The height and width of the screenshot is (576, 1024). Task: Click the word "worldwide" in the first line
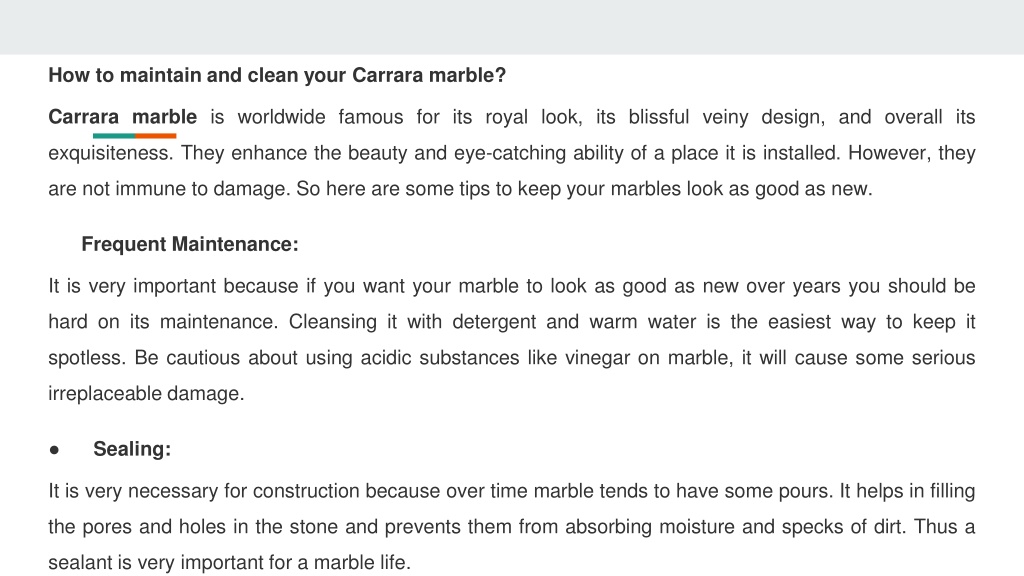281,117
